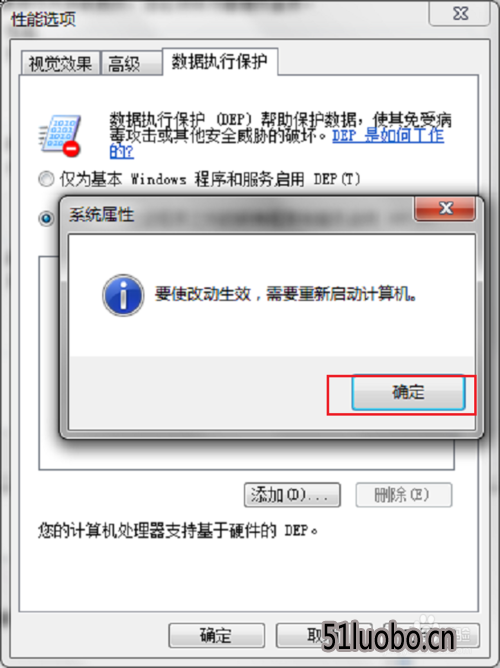This screenshot has width=500, height=668.
Task: Select 仅为基本 Windows 程序和服务启用 DEP option
Action: pos(46,179)
